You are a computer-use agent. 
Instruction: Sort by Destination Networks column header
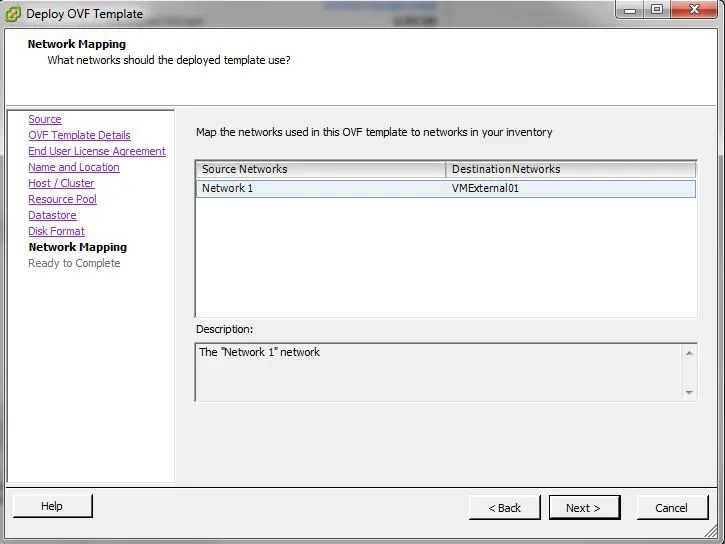click(x=571, y=169)
